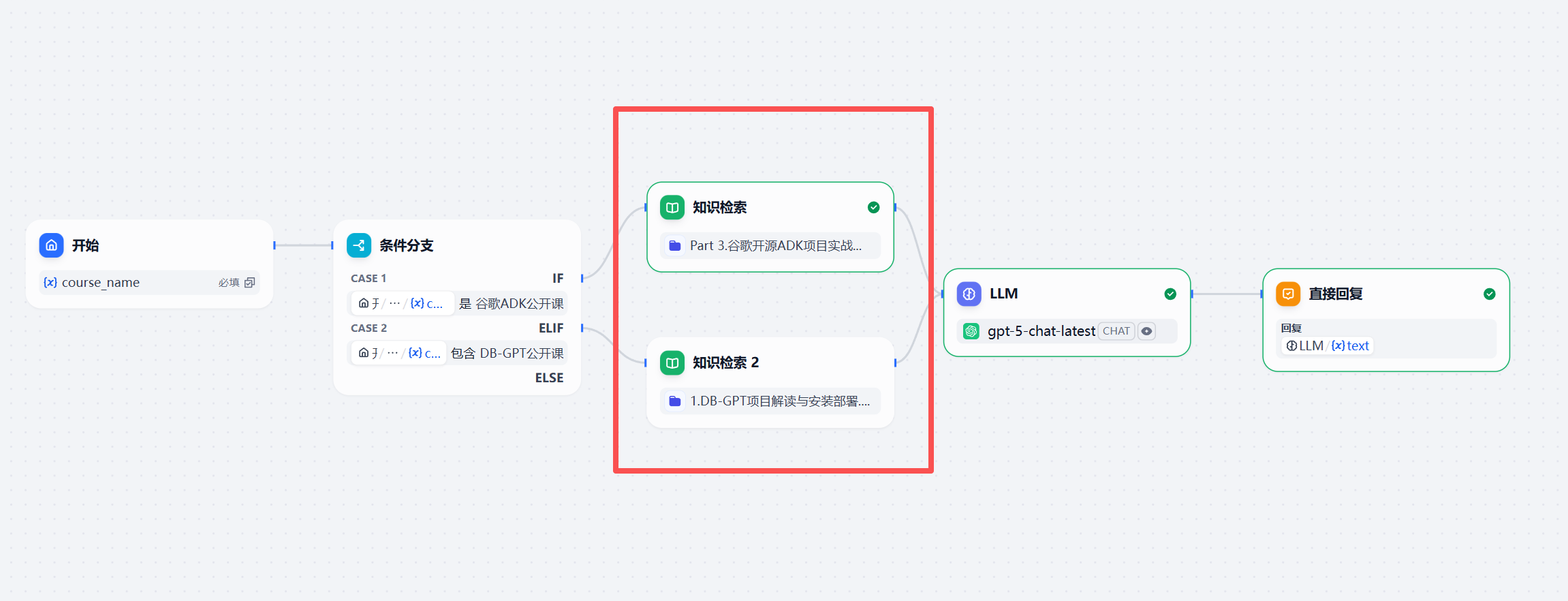Select the condition branch node icon
Viewport: 1568px width, 601px height.
359,245
